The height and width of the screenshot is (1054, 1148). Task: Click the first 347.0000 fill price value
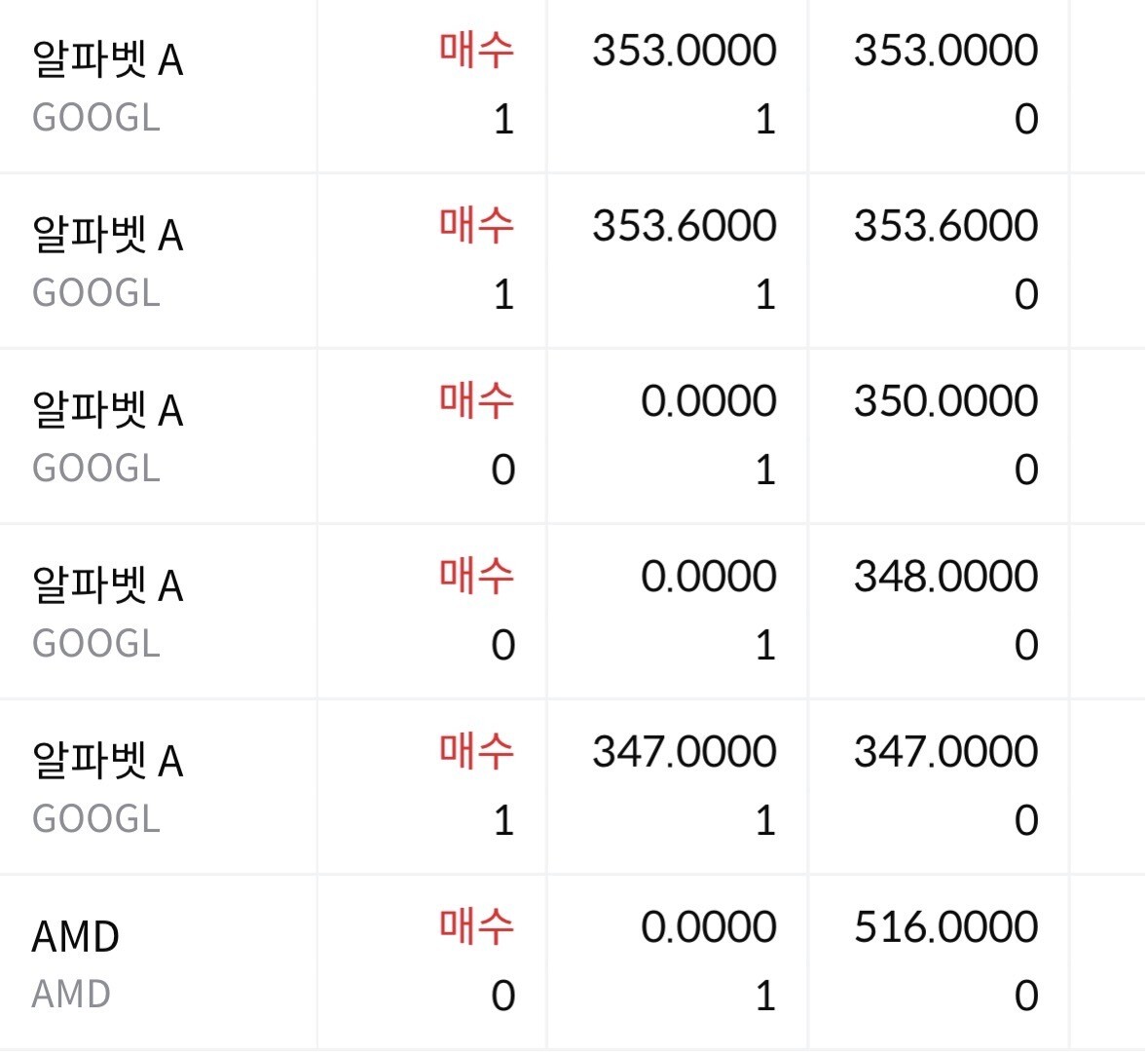[685, 752]
